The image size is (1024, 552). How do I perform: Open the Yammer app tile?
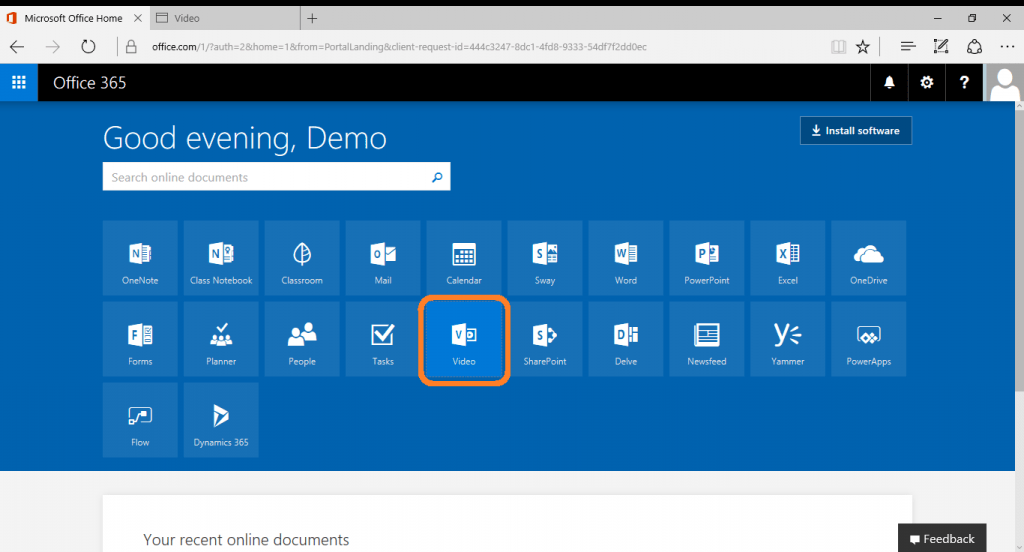788,339
